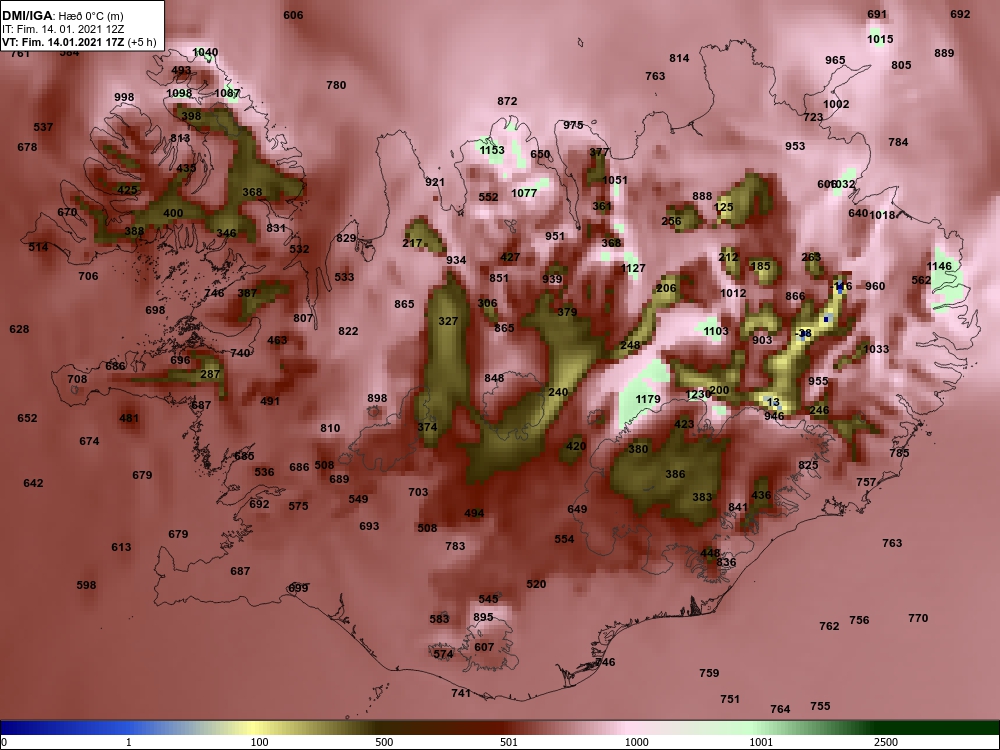The width and height of the screenshot is (1000, 750).
Task: Click the map value '607'
Action: click(x=485, y=647)
